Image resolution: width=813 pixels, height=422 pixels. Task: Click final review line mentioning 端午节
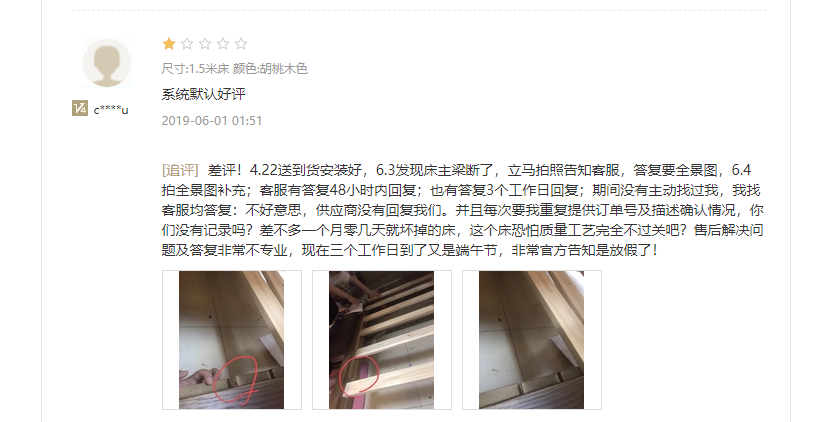(x=410, y=250)
